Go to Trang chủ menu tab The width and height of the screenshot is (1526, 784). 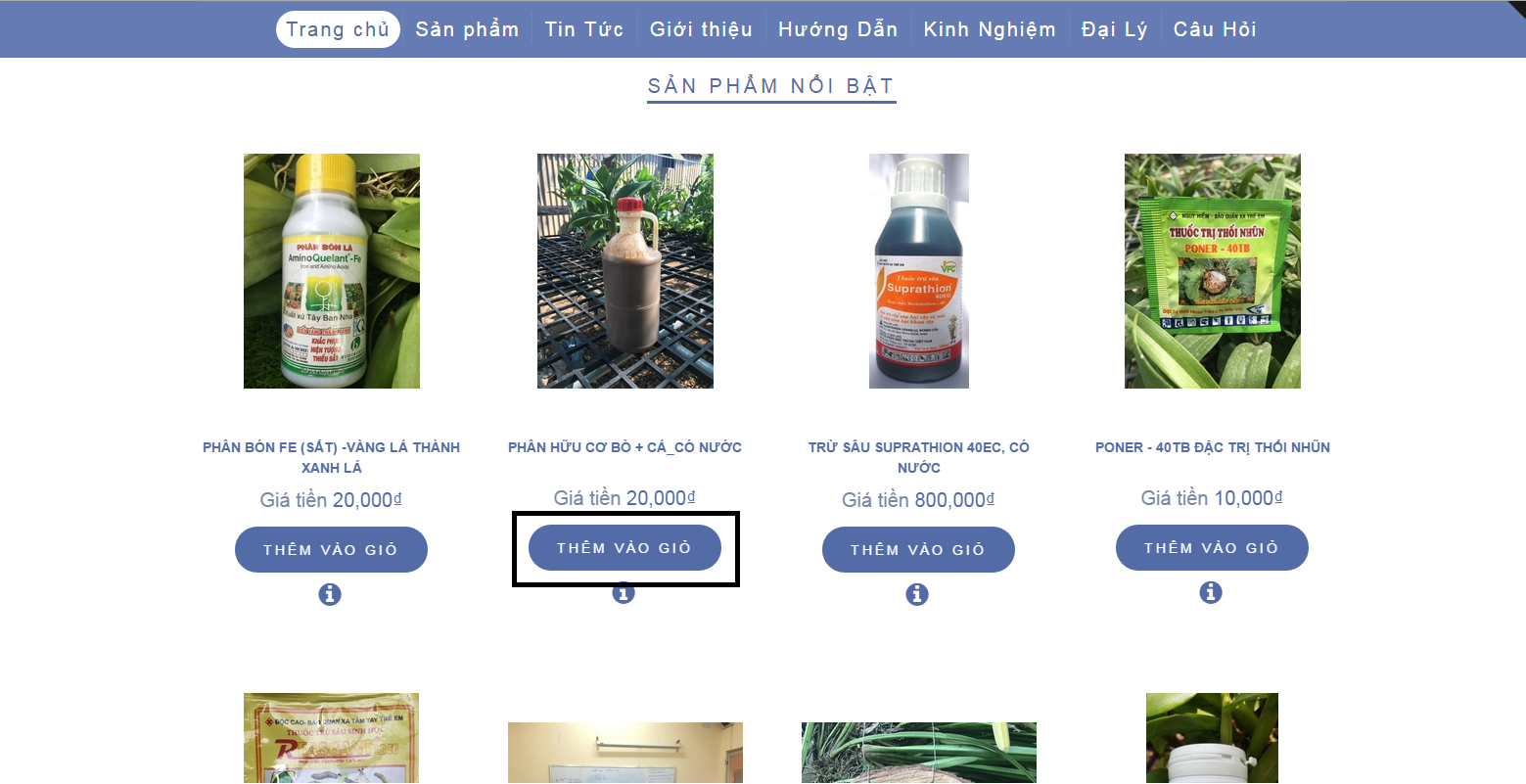click(x=338, y=29)
